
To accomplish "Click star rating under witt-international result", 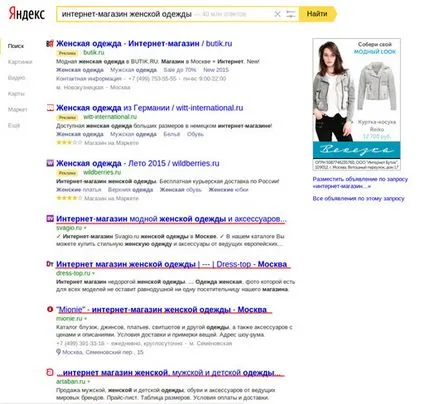I will point(69,143).
